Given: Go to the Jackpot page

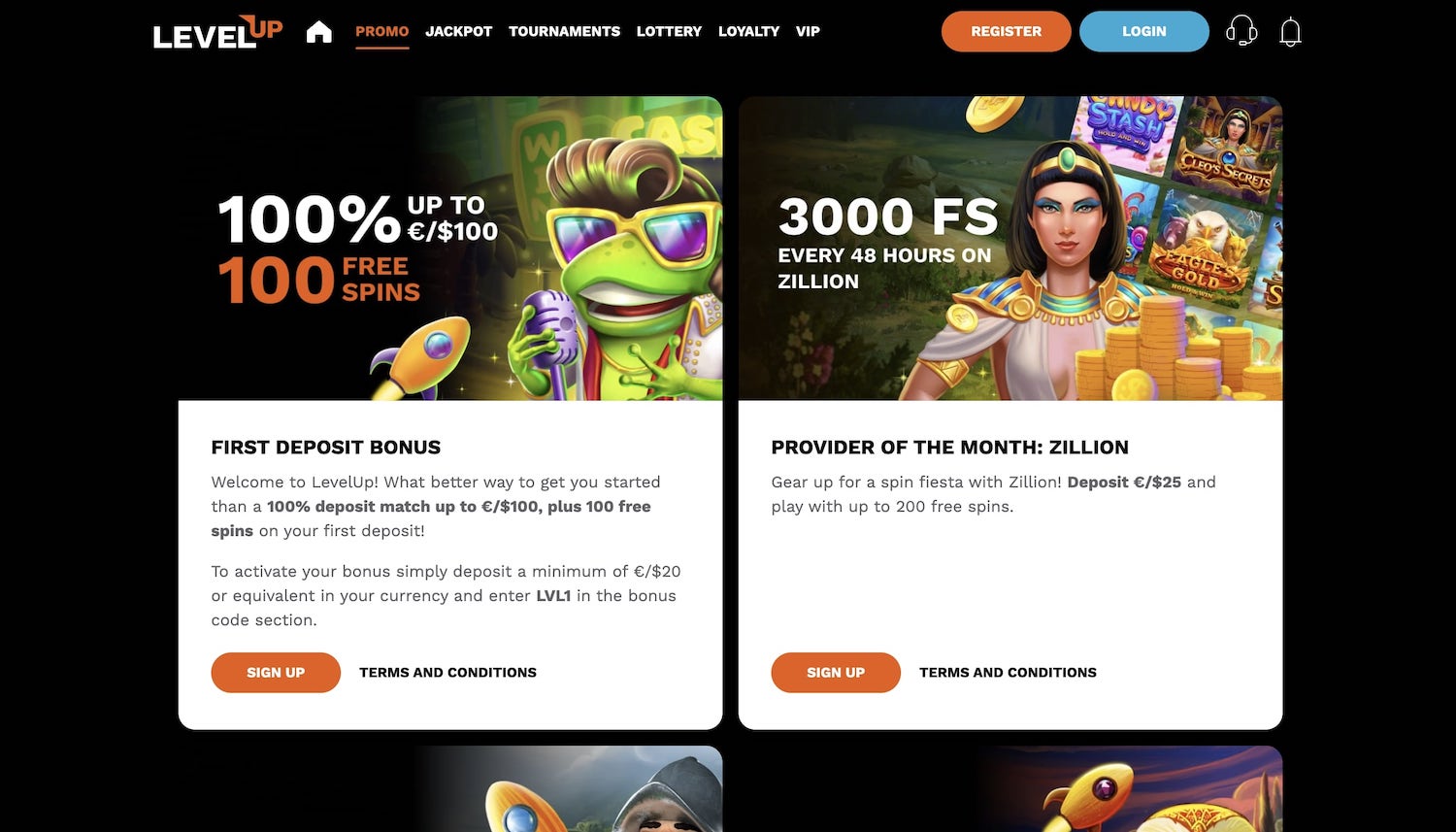Looking at the screenshot, I should tap(458, 31).
